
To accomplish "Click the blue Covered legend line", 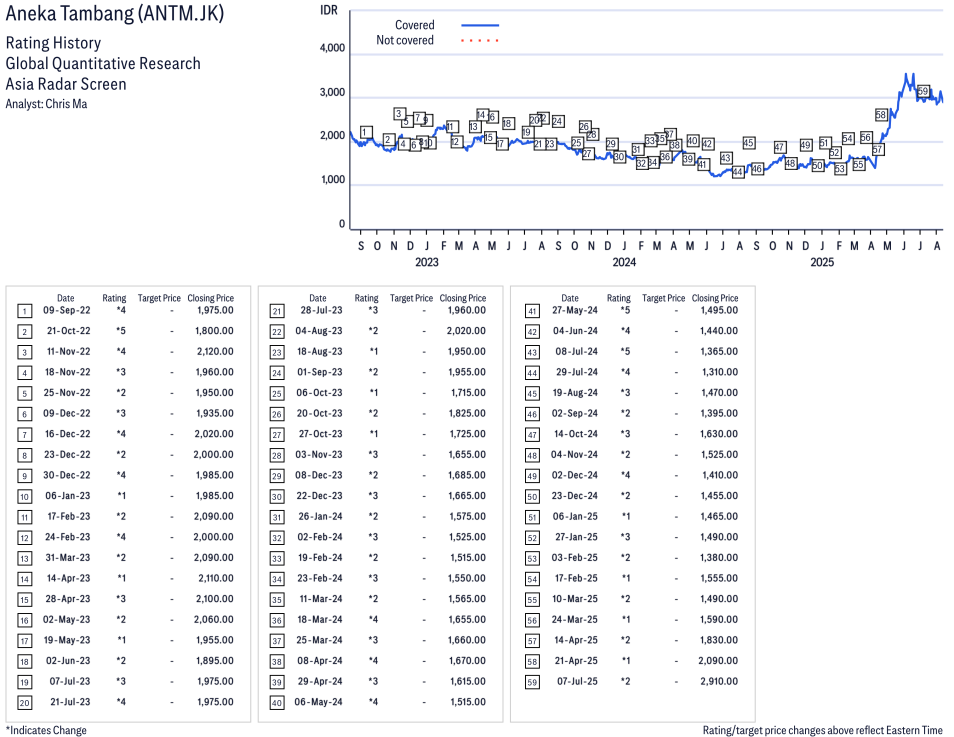I will 480,26.
